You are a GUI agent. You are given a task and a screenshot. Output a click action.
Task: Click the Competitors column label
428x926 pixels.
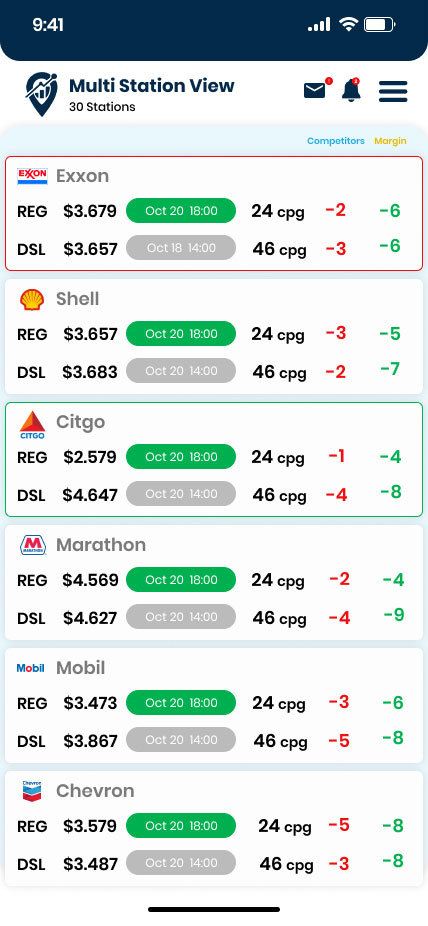336,141
